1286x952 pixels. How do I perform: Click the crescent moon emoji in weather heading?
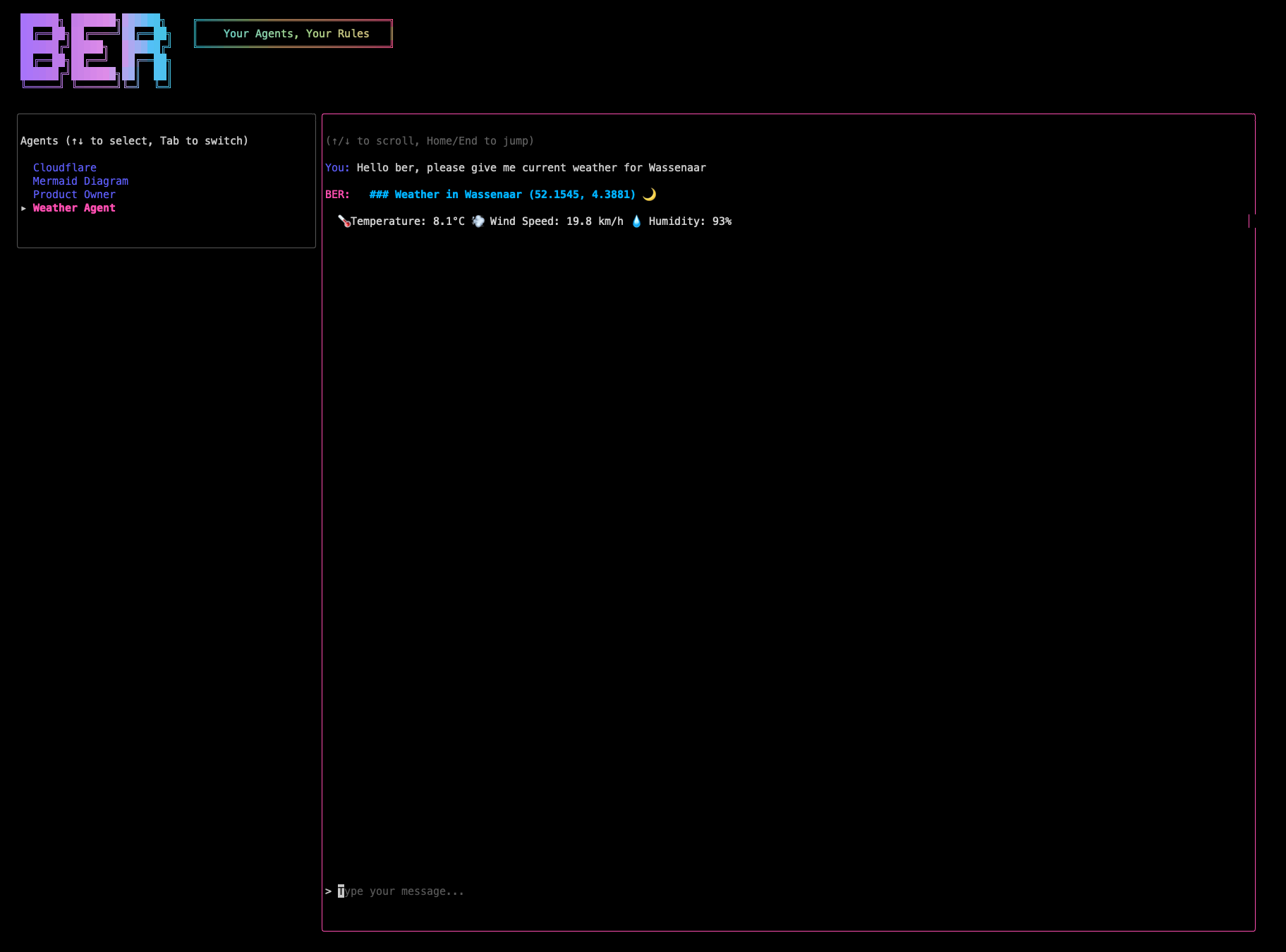[649, 195]
